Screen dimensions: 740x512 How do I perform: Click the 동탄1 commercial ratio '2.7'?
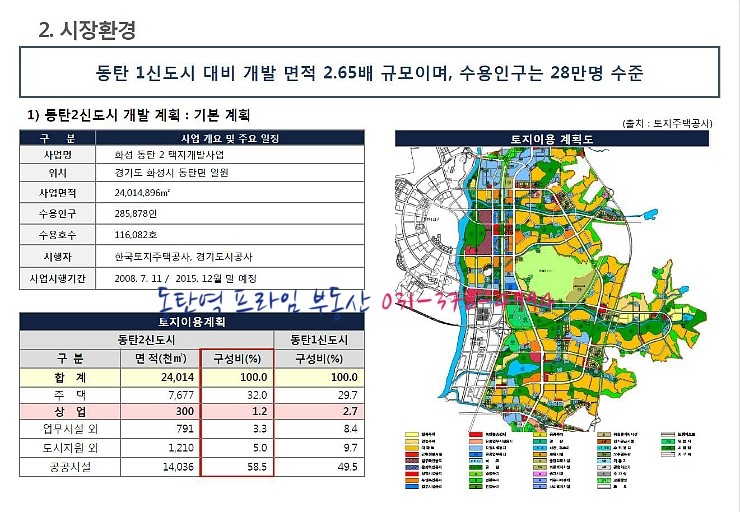pyautogui.click(x=350, y=411)
